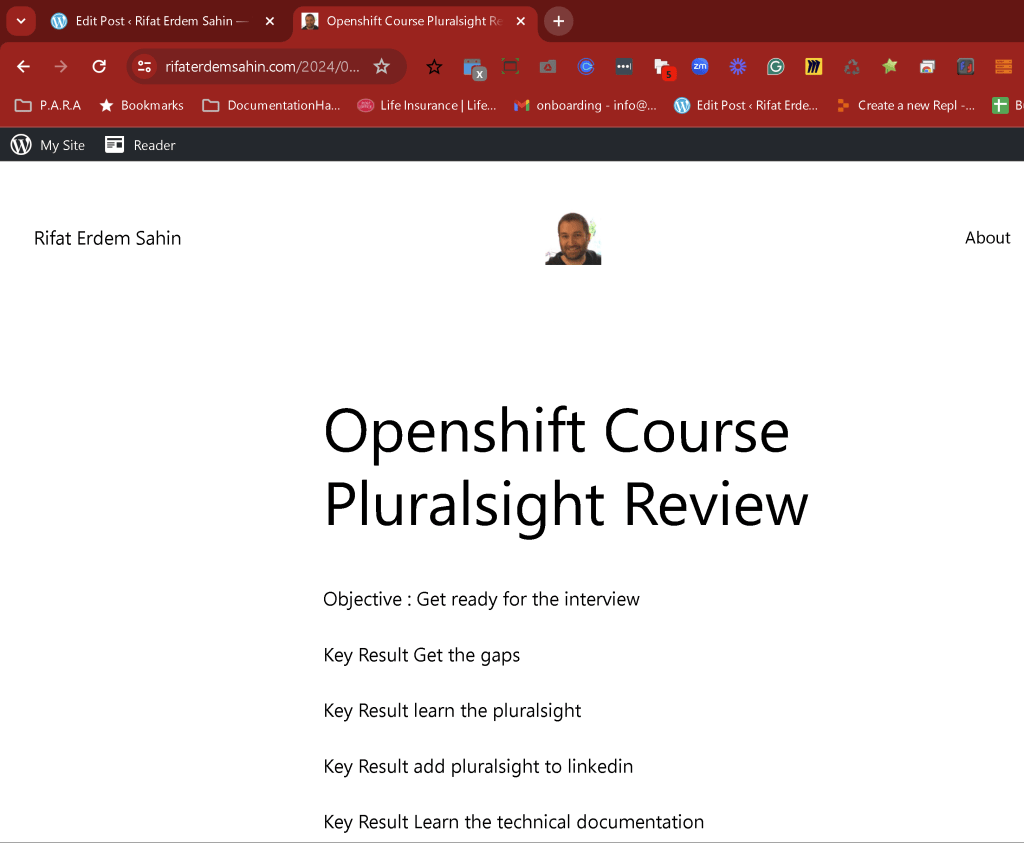Open a new browser tab
Screen dimensions: 1024x843
coord(558,21)
